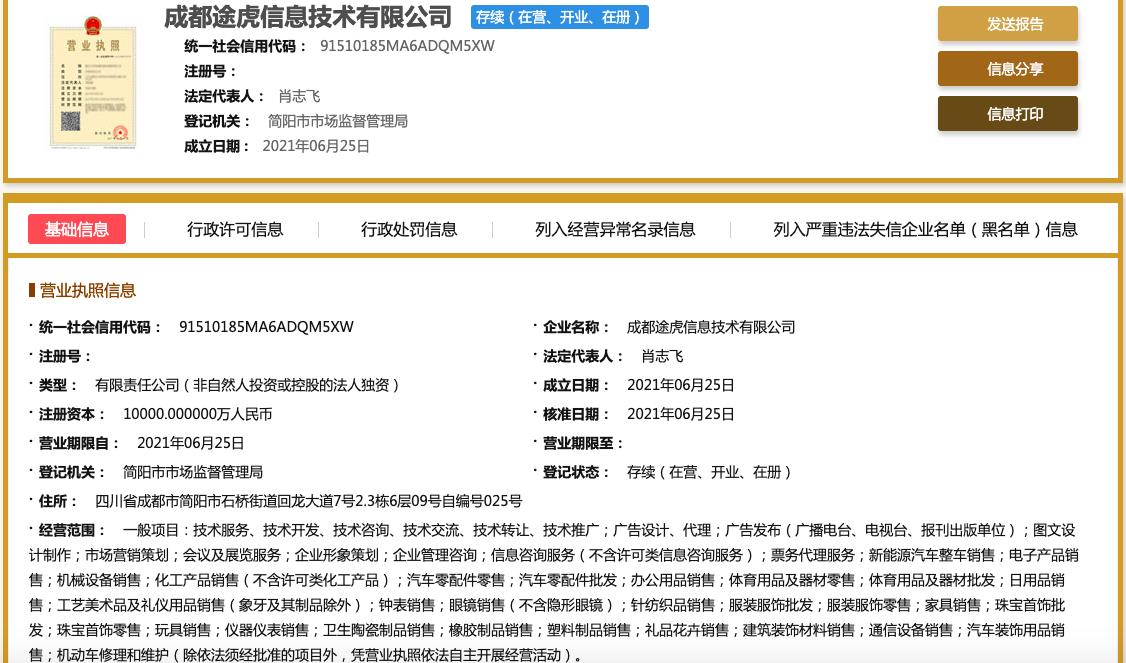Switch to the 行政许可信息 tab
The image size is (1126, 663).
(235, 229)
